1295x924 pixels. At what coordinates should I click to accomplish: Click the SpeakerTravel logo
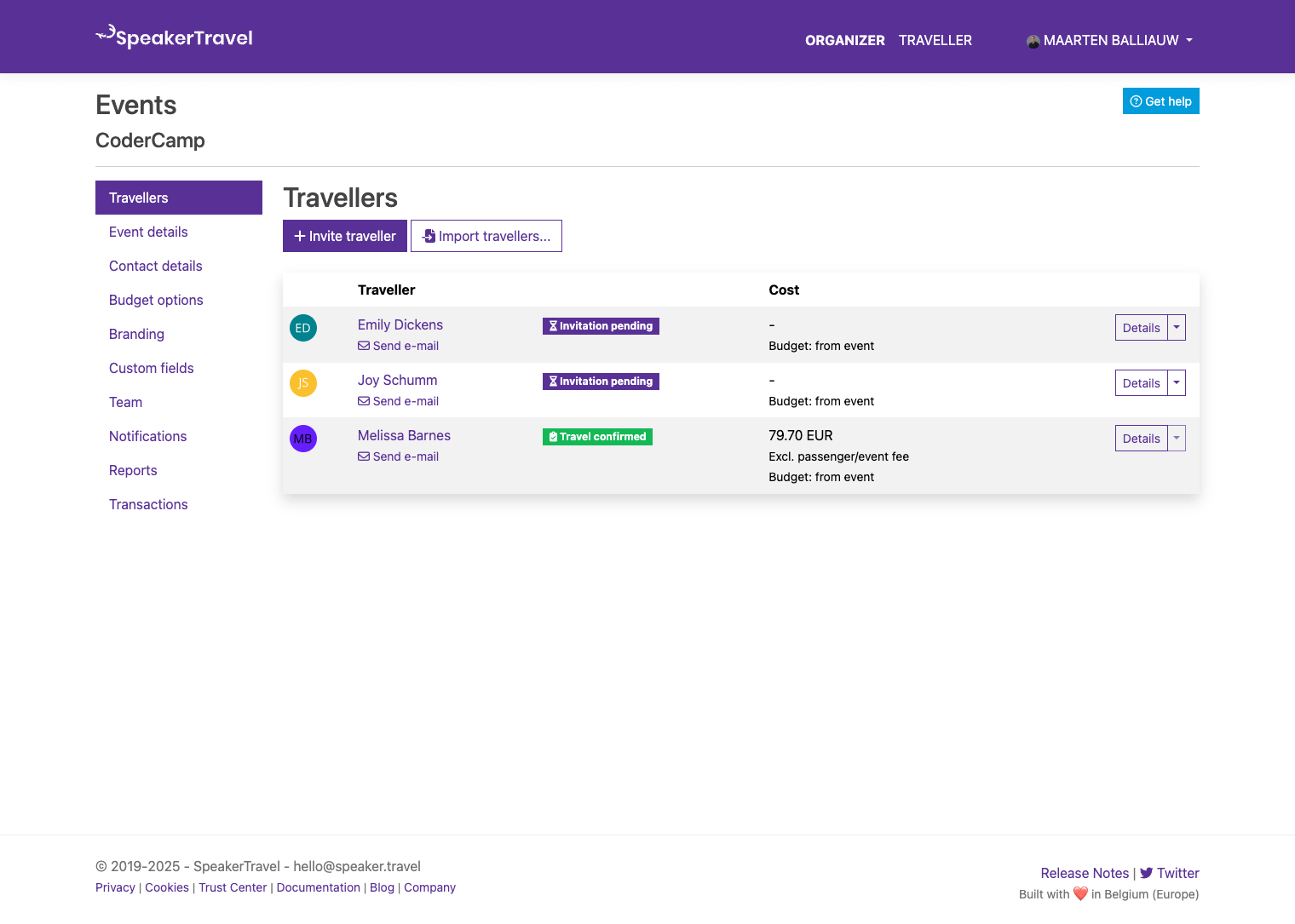tap(175, 37)
